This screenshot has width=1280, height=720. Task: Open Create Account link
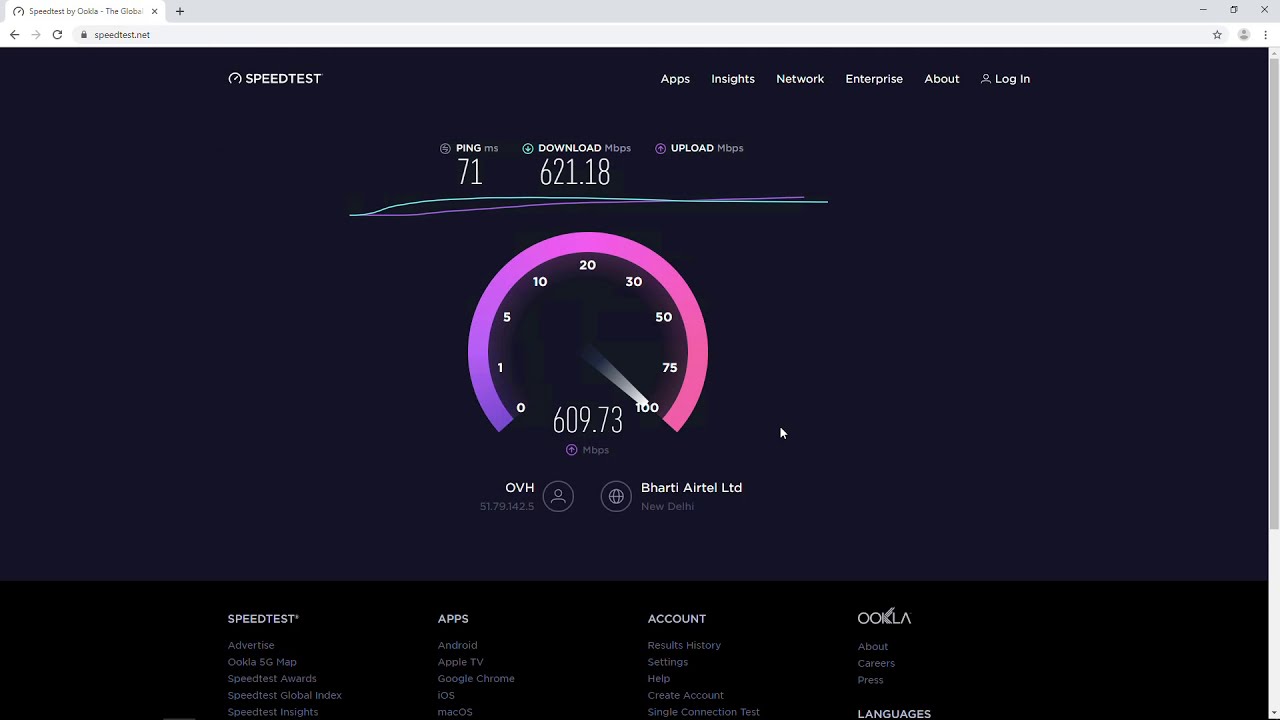click(x=685, y=695)
